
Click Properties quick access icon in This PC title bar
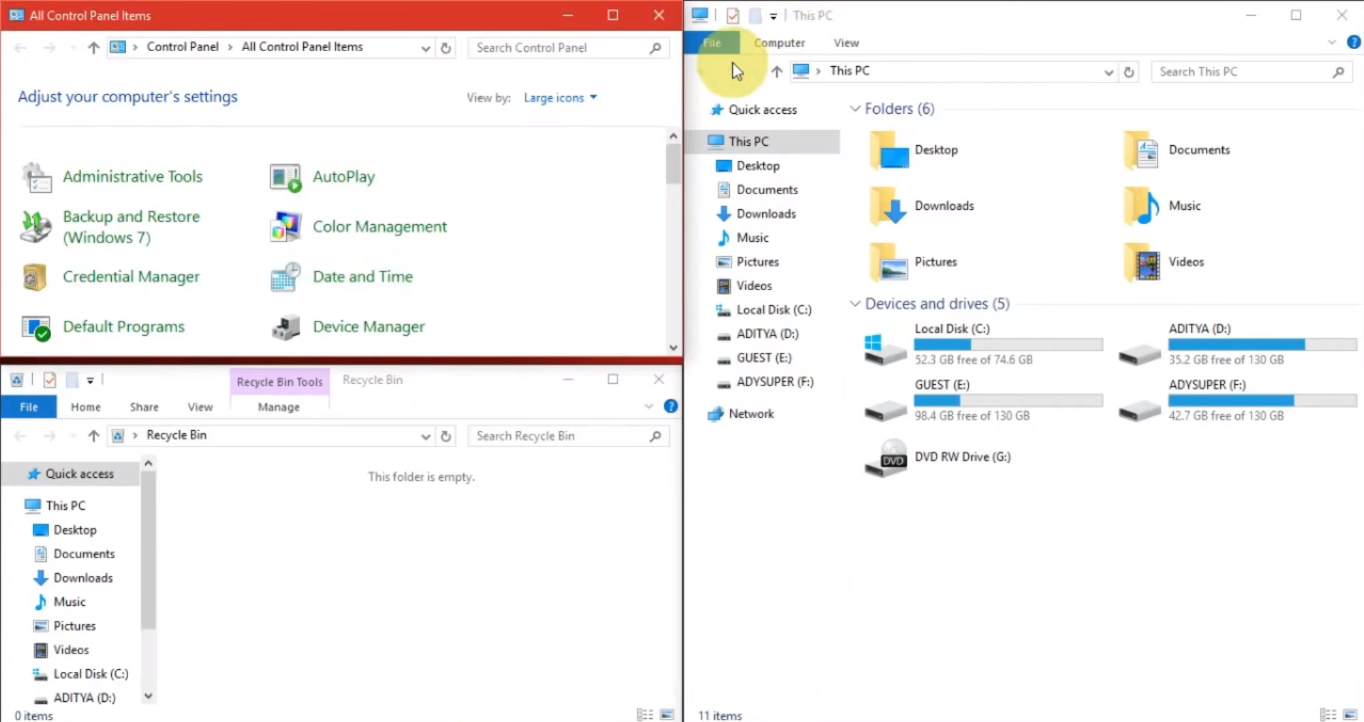click(x=733, y=16)
